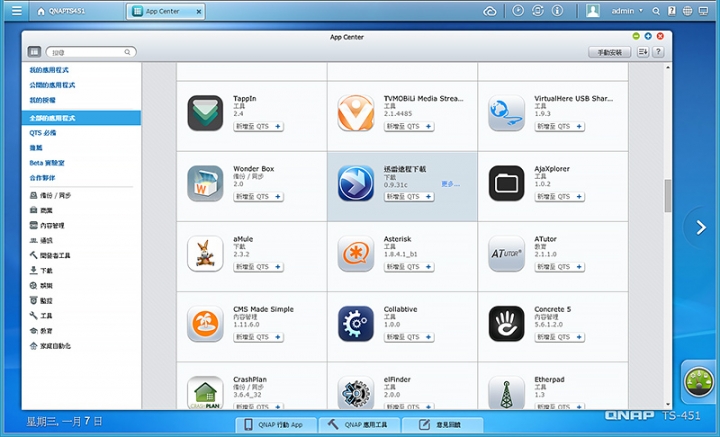
Task: Open QNAP 應用工具 in bottom bar
Action: click(359, 425)
